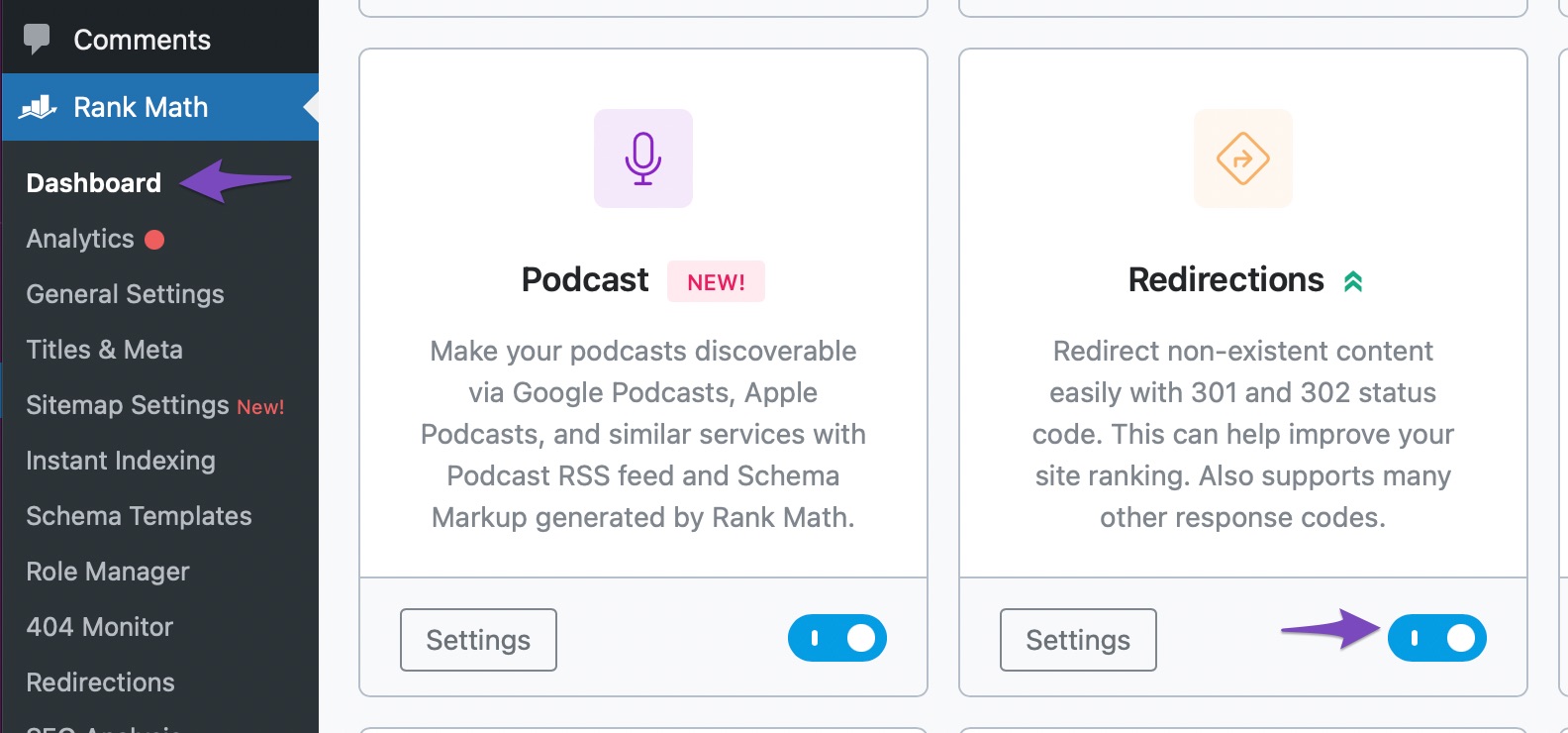
Task: Disable the Redirections module switch
Action: [x=1437, y=638]
